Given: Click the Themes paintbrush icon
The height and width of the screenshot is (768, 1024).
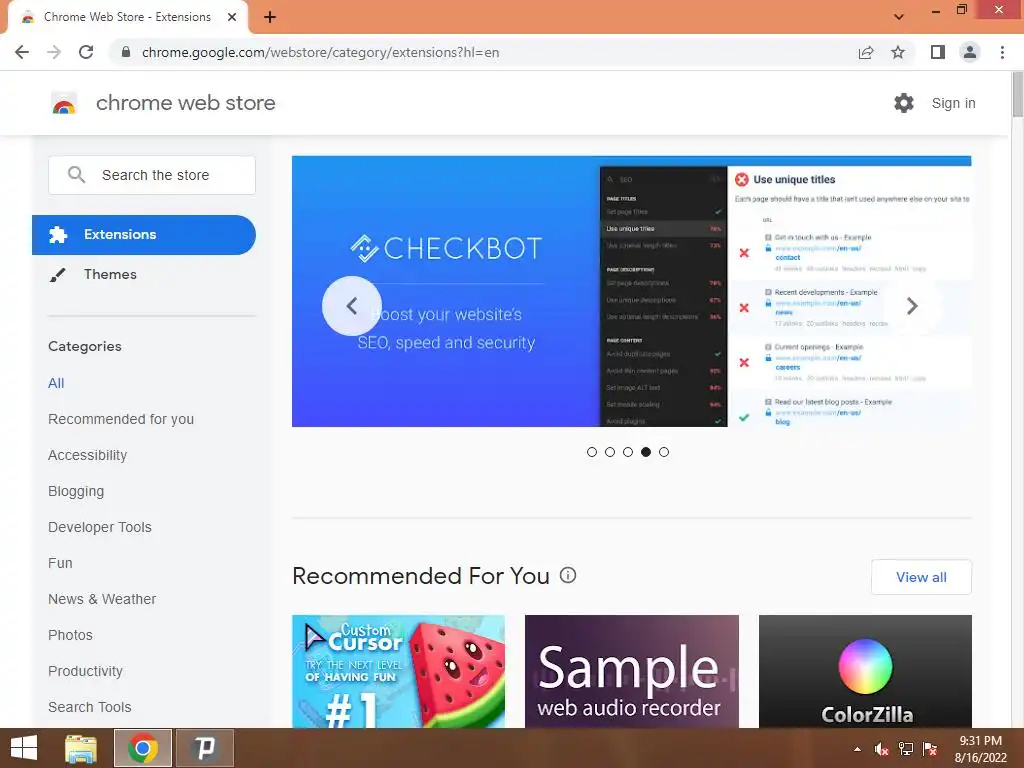Looking at the screenshot, I should coord(57,275).
